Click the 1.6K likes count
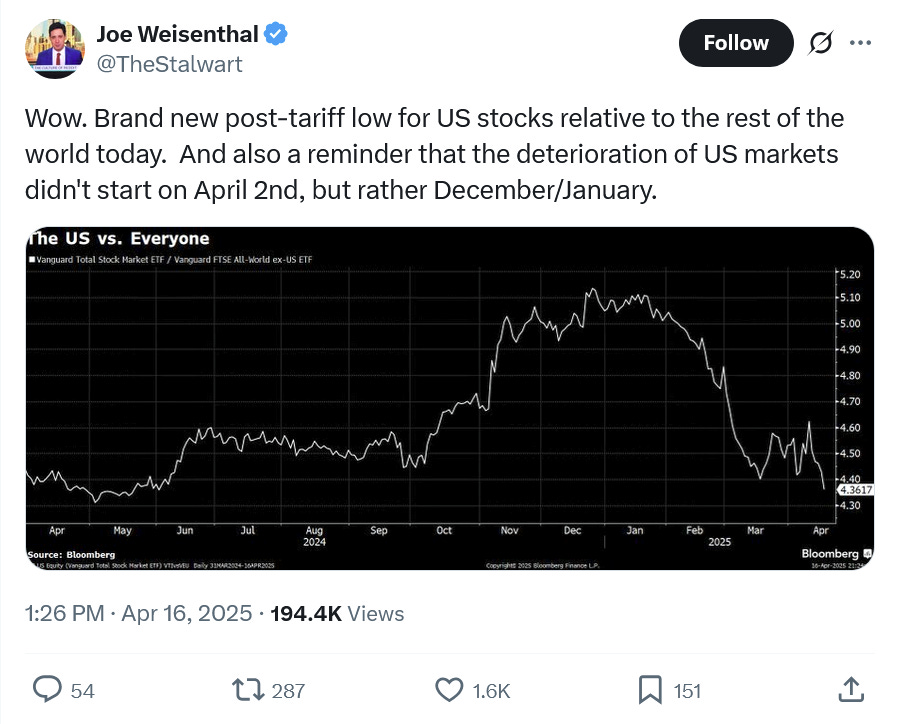 pos(491,691)
